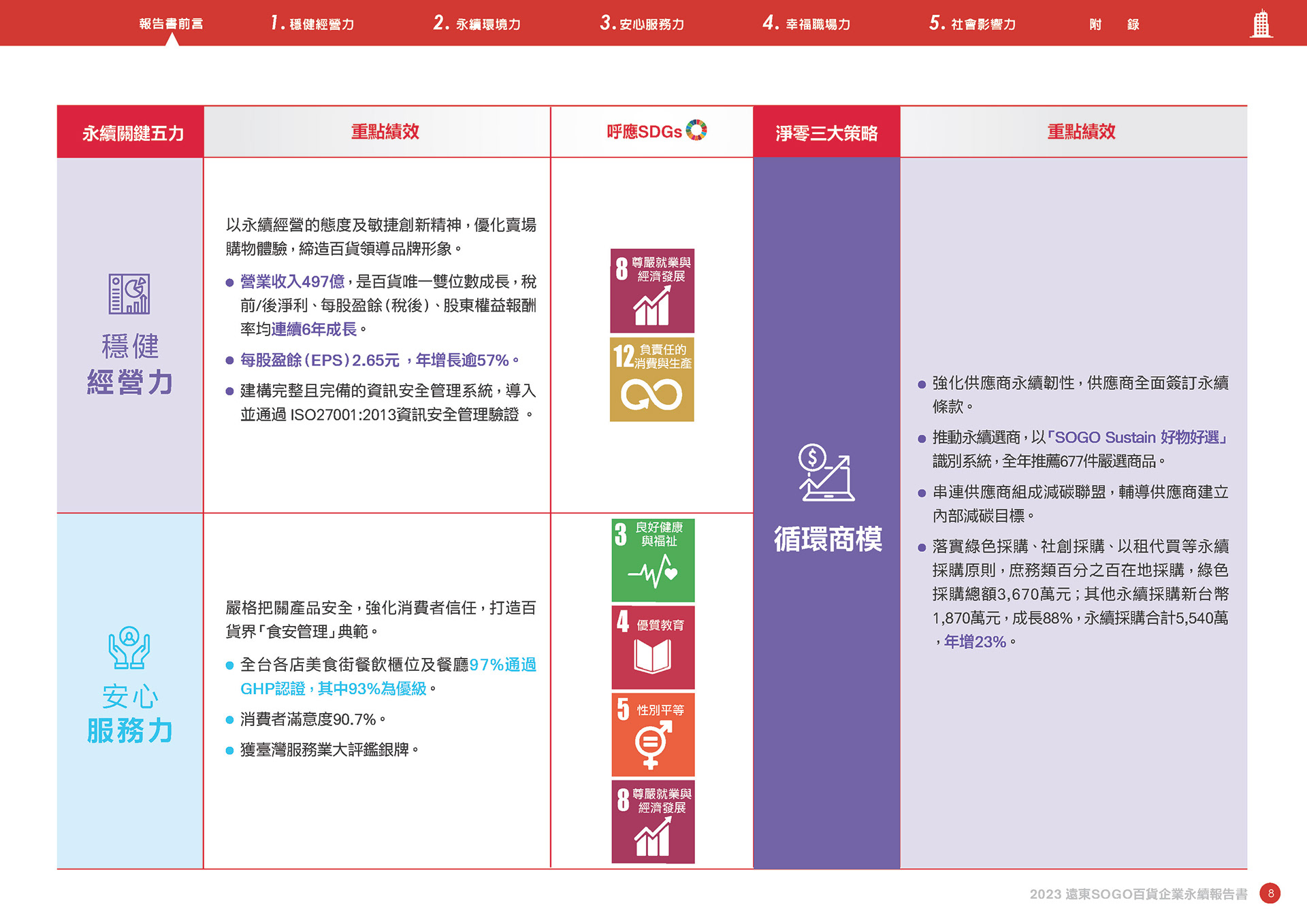Click the building home icon in header
The image size is (1307, 924).
click(x=1261, y=24)
